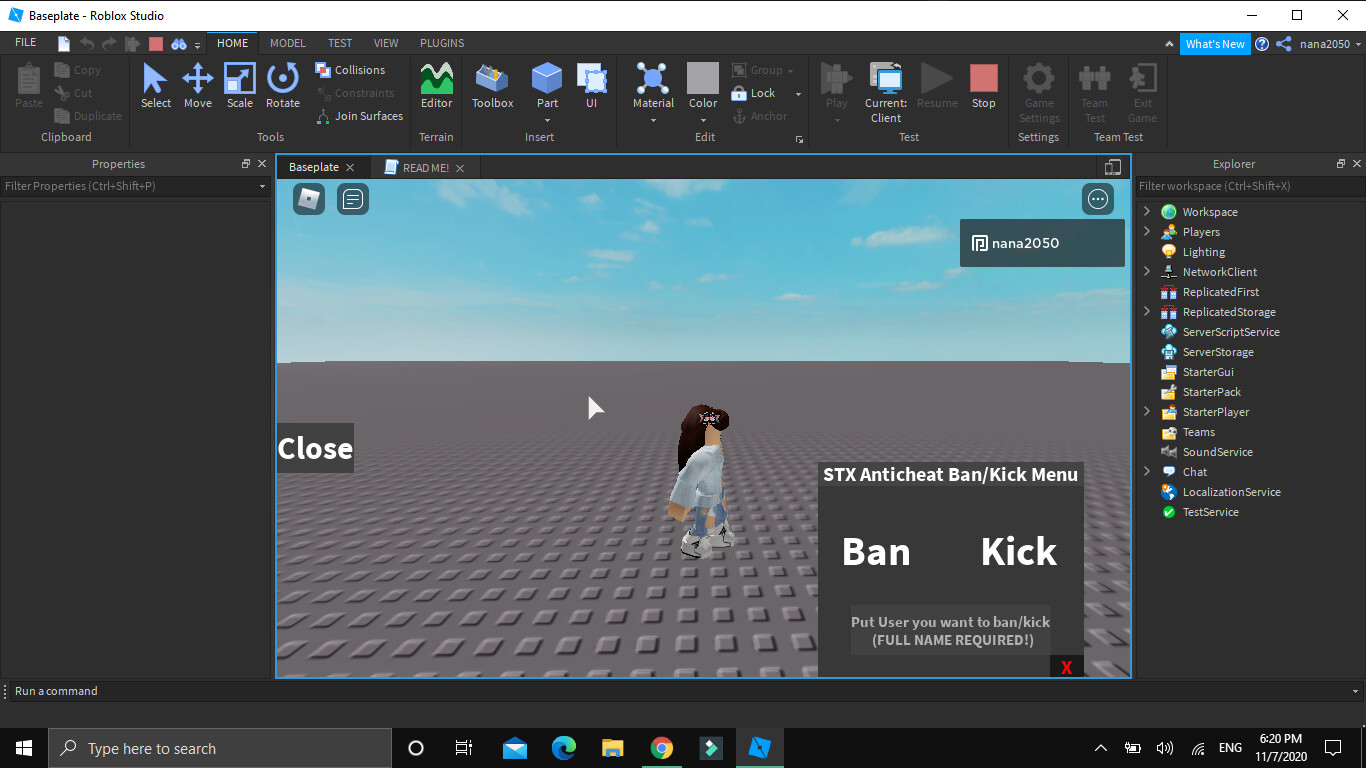Open the Toolbox panel
This screenshot has height=768, width=1366.
coord(492,85)
